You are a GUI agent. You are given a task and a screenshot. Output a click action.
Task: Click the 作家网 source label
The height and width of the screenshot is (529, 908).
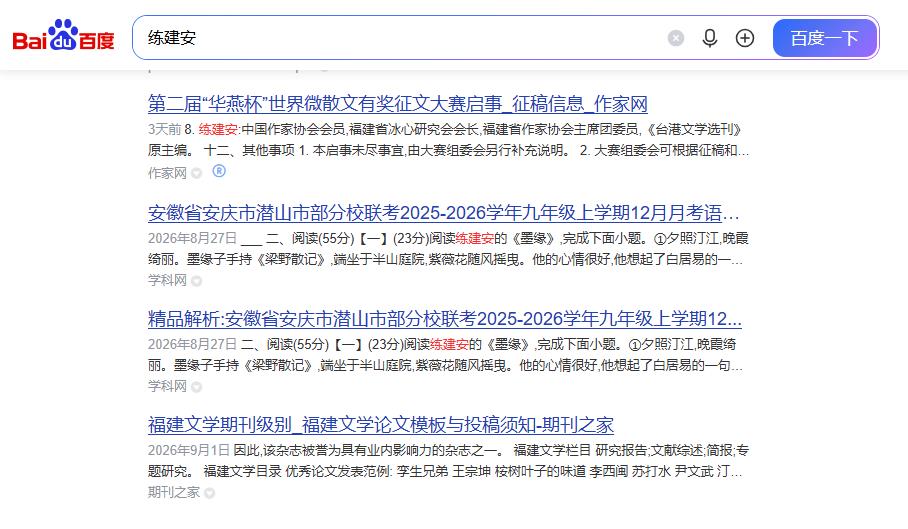[167, 173]
